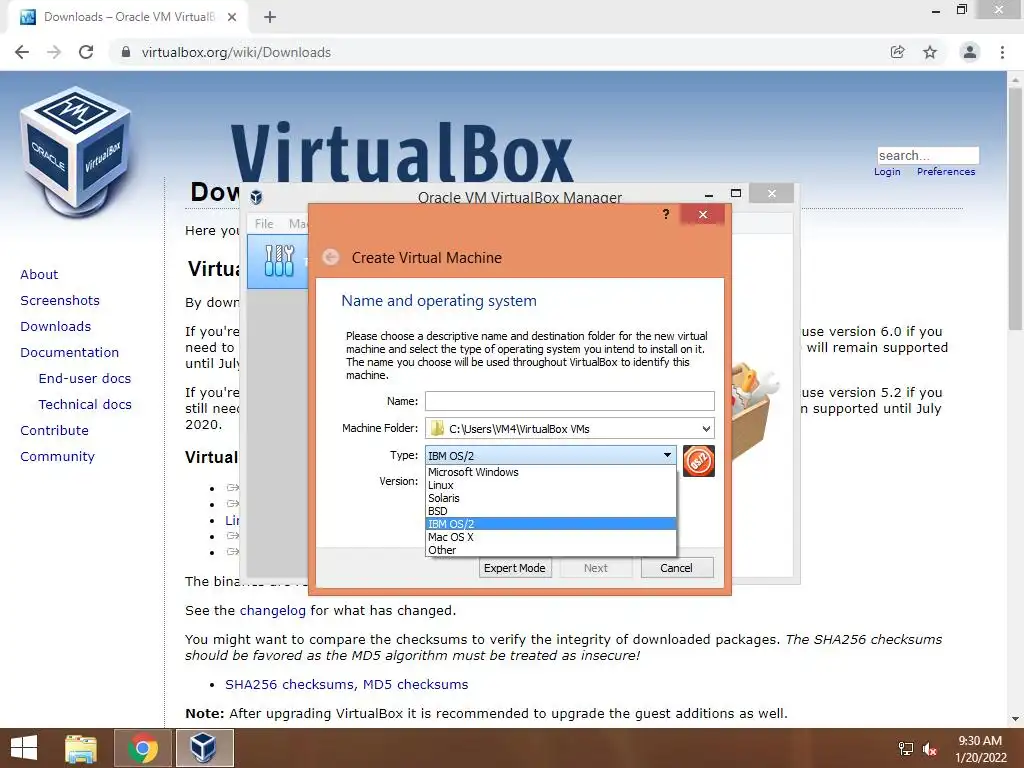Click the OS/2 logo icon beside Type
This screenshot has height=768, width=1024.
(x=699, y=460)
